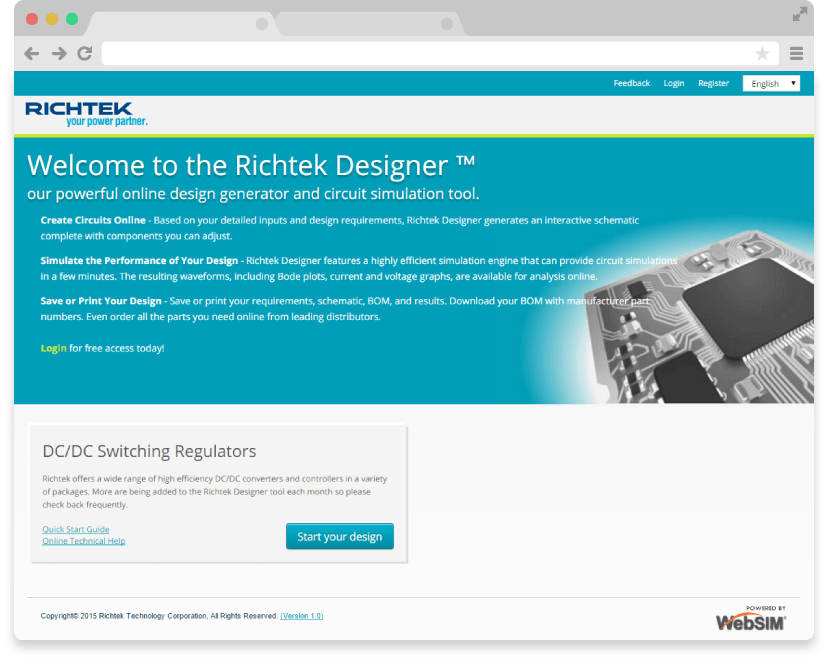The width and height of the screenshot is (827, 667).
Task: Expand the English language dropdown
Action: coord(771,83)
